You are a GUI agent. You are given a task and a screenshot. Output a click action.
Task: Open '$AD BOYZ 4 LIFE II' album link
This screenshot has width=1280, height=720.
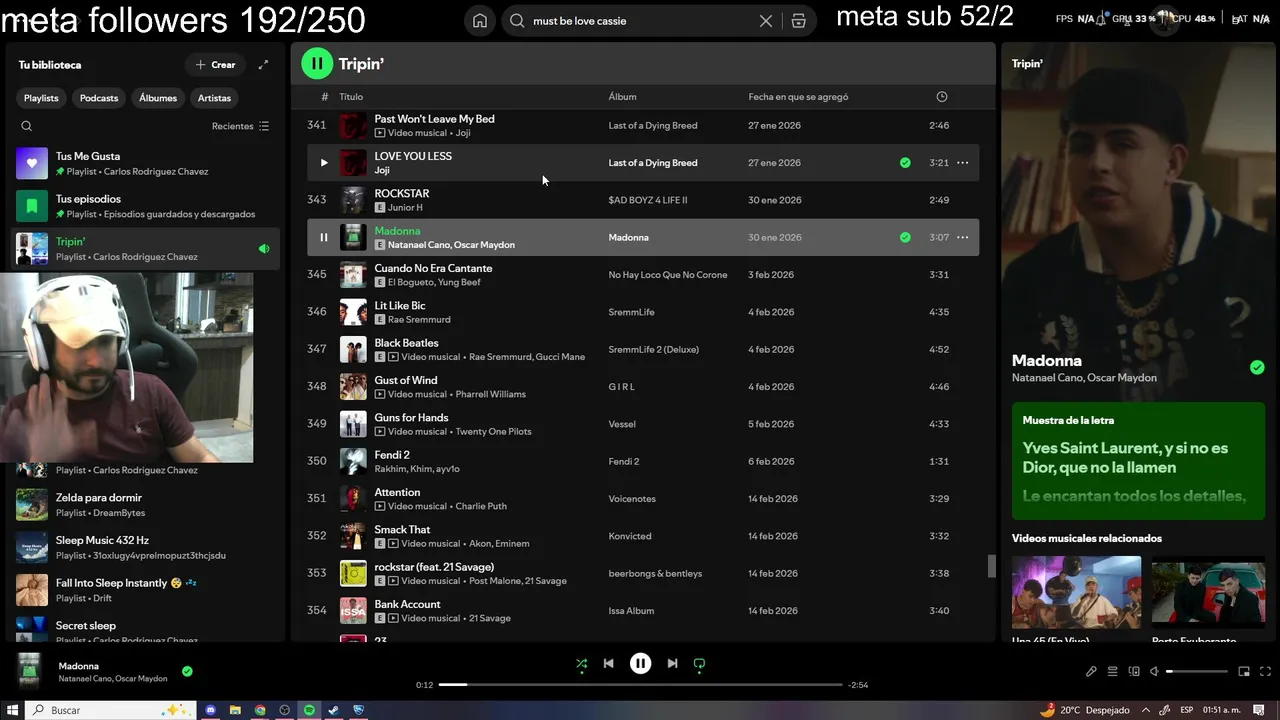click(647, 200)
